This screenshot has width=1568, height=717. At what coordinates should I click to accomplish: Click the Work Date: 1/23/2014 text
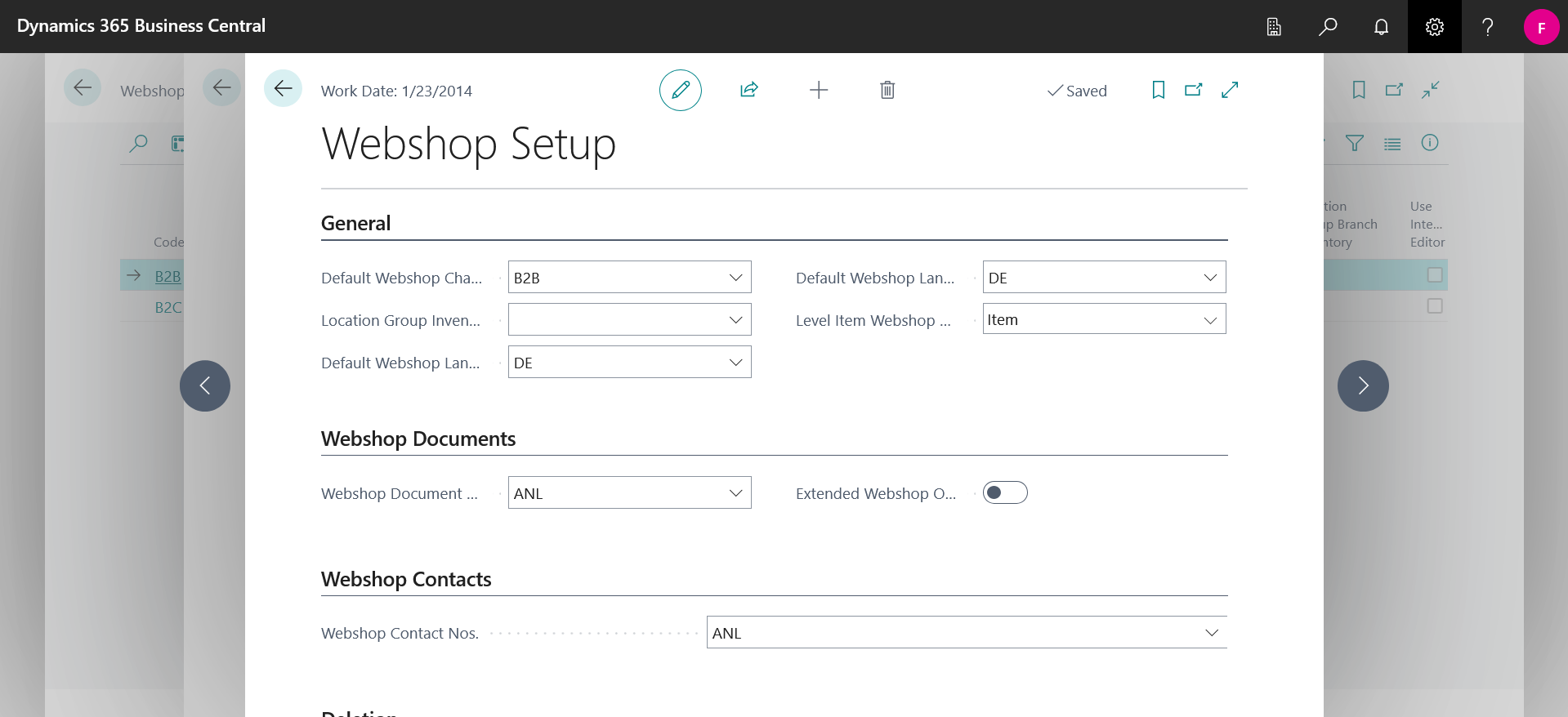(x=396, y=91)
